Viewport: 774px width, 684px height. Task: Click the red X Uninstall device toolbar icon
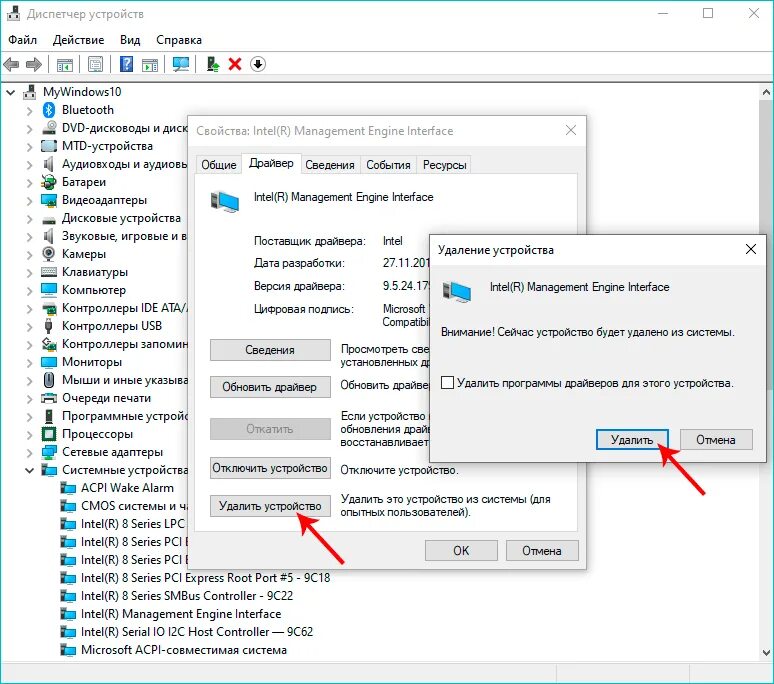coord(235,64)
